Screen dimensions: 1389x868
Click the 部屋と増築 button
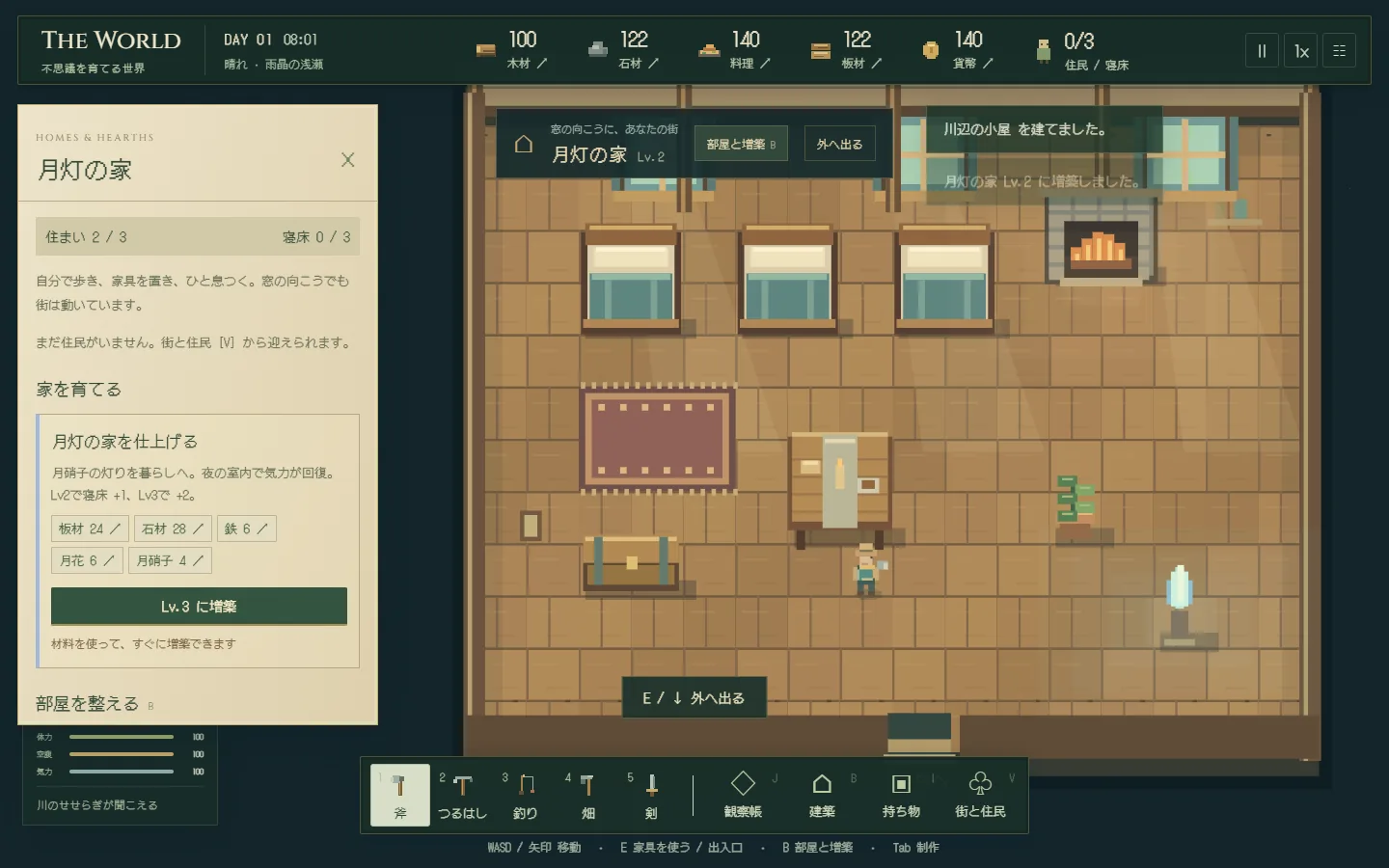click(741, 144)
